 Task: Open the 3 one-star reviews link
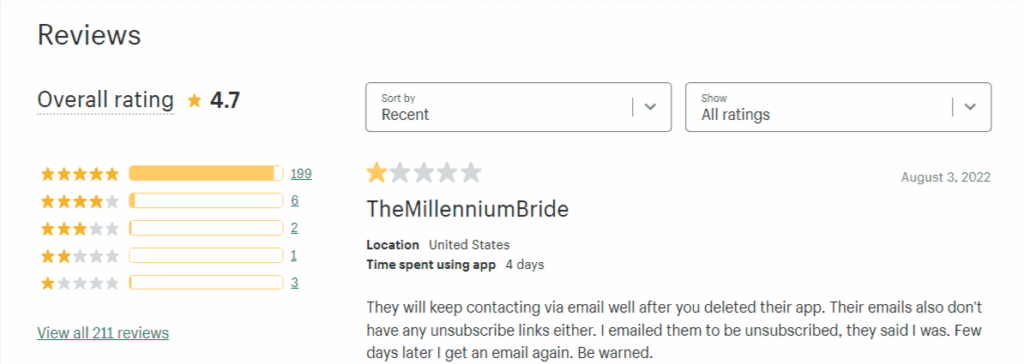coord(295,283)
